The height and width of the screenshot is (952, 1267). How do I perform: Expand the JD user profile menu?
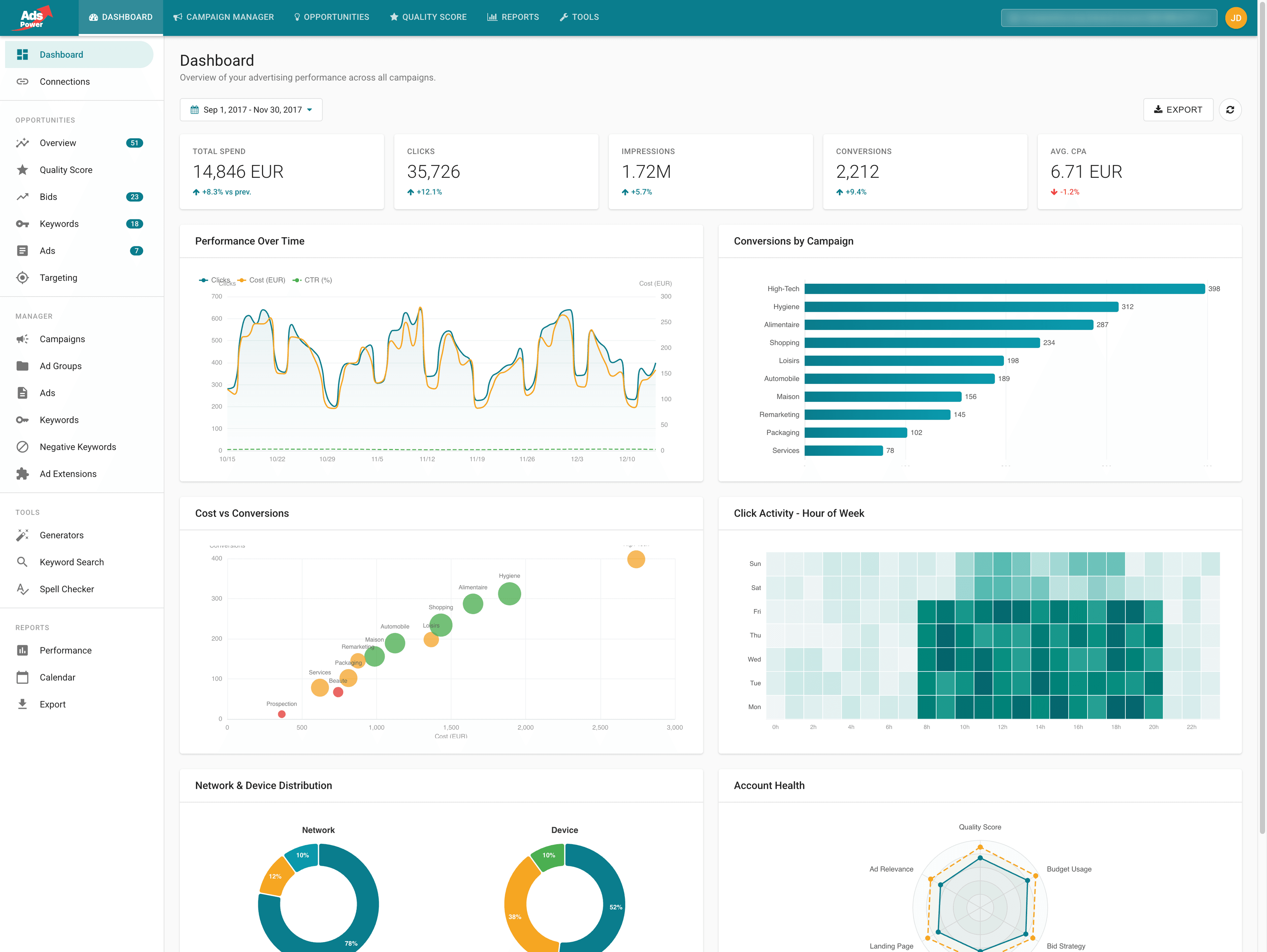tap(1236, 18)
